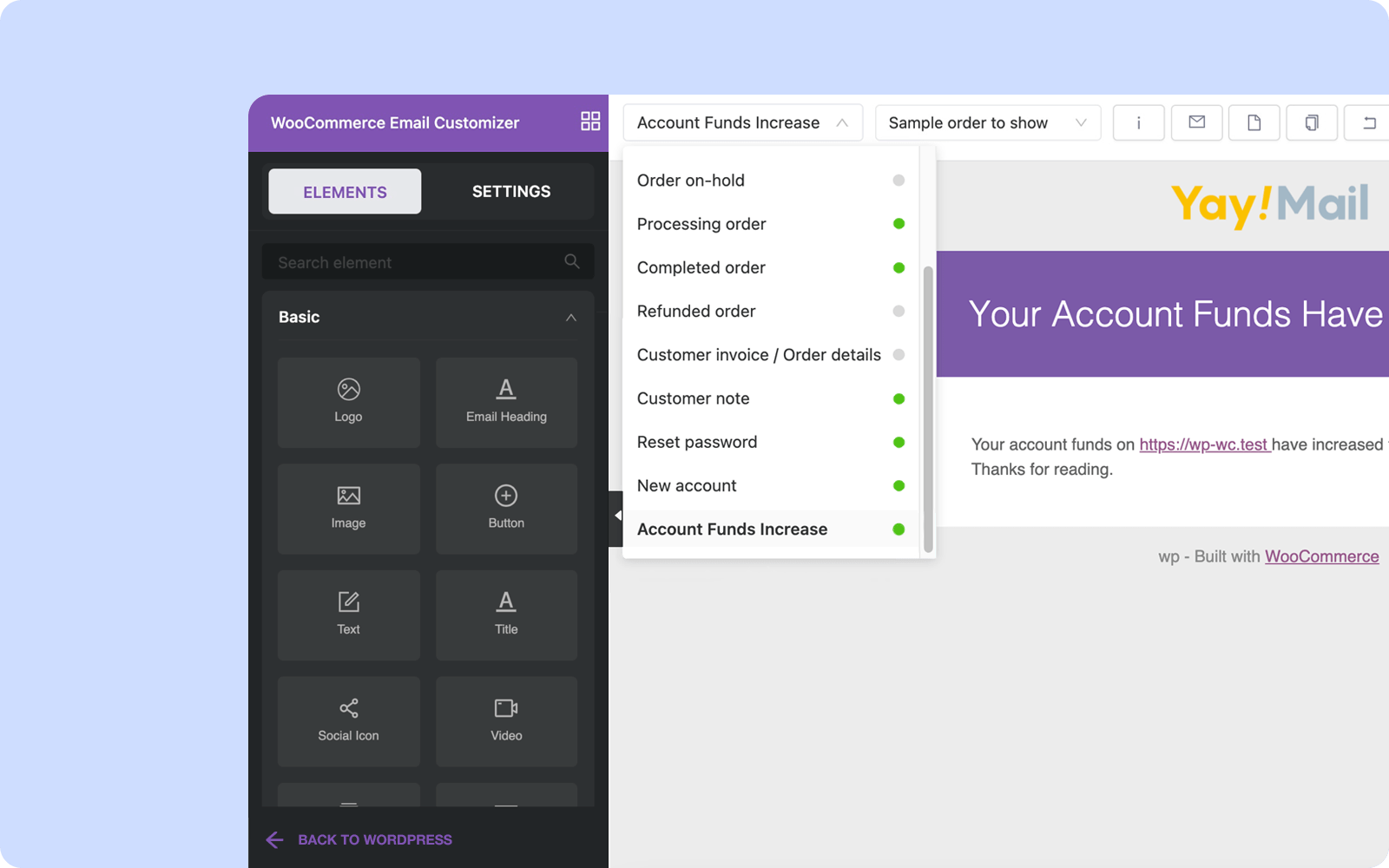
Task: Open the grid layout icon in header
Action: click(590, 122)
